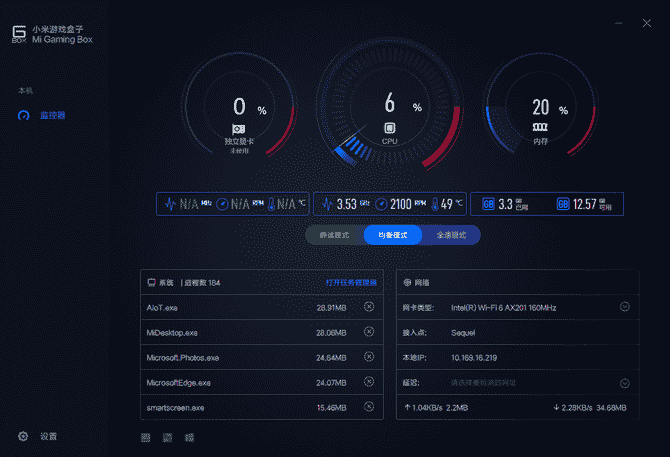This screenshot has height=457, width=670.
Task: Select the 全速 full-speed mode
Action: (x=451, y=235)
